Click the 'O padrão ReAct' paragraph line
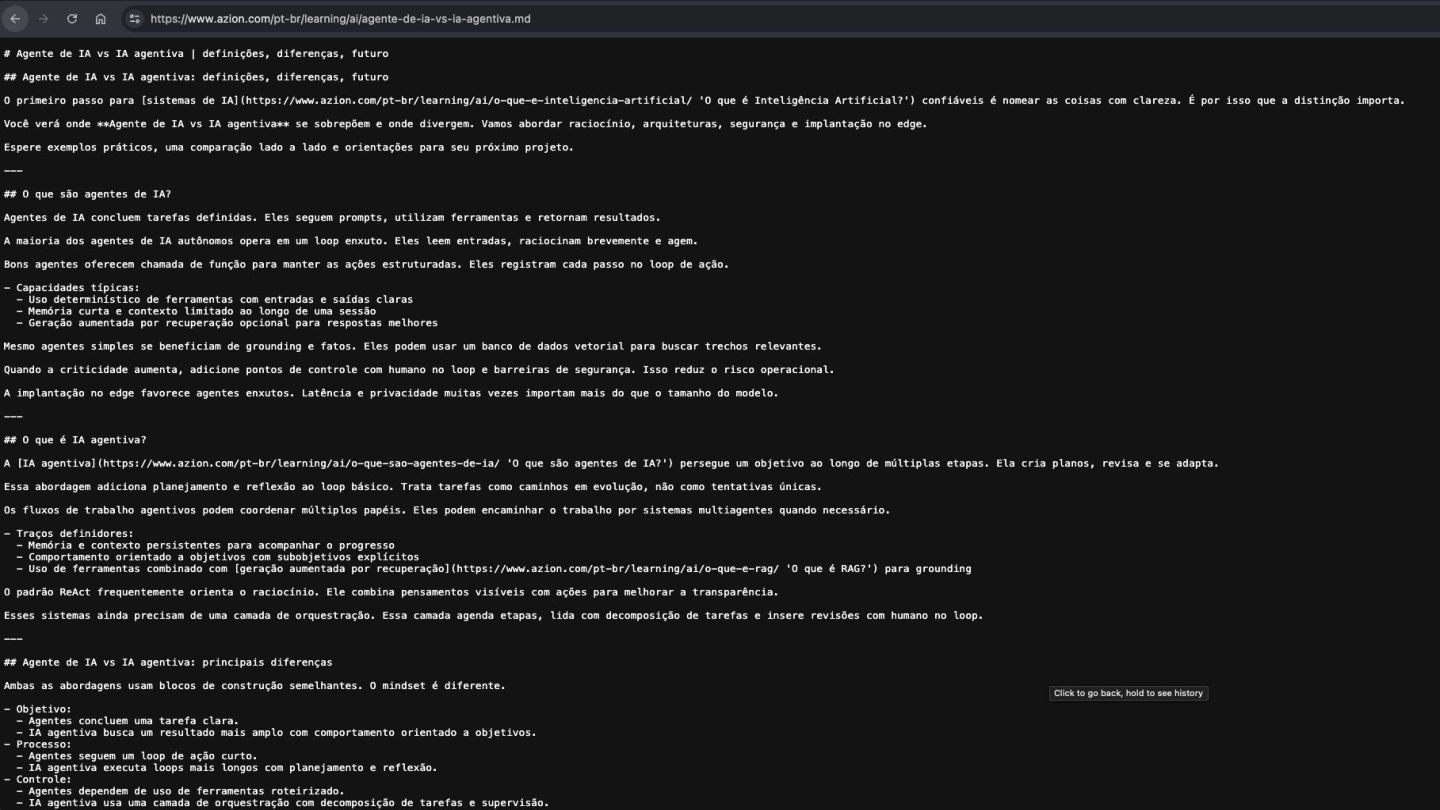 click(x=391, y=592)
